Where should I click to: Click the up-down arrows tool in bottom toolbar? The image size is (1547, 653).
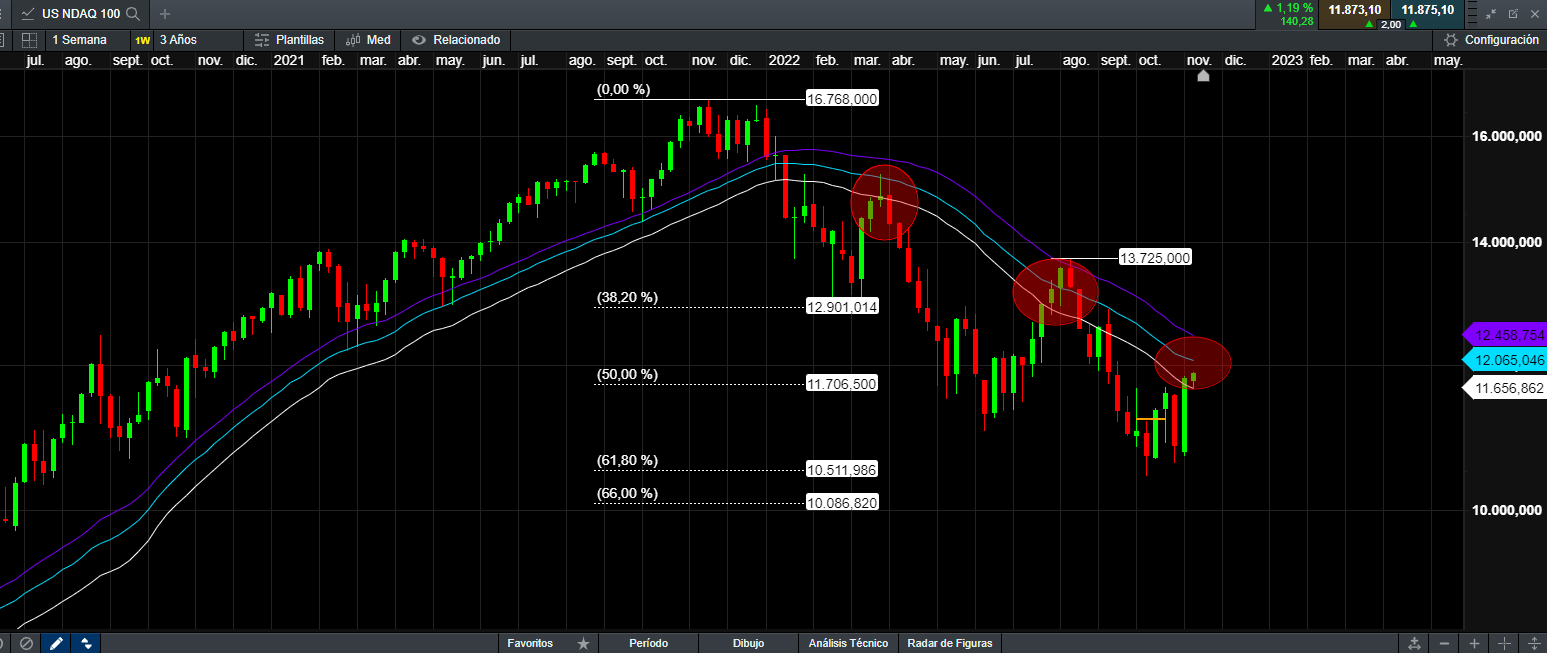(x=87, y=643)
